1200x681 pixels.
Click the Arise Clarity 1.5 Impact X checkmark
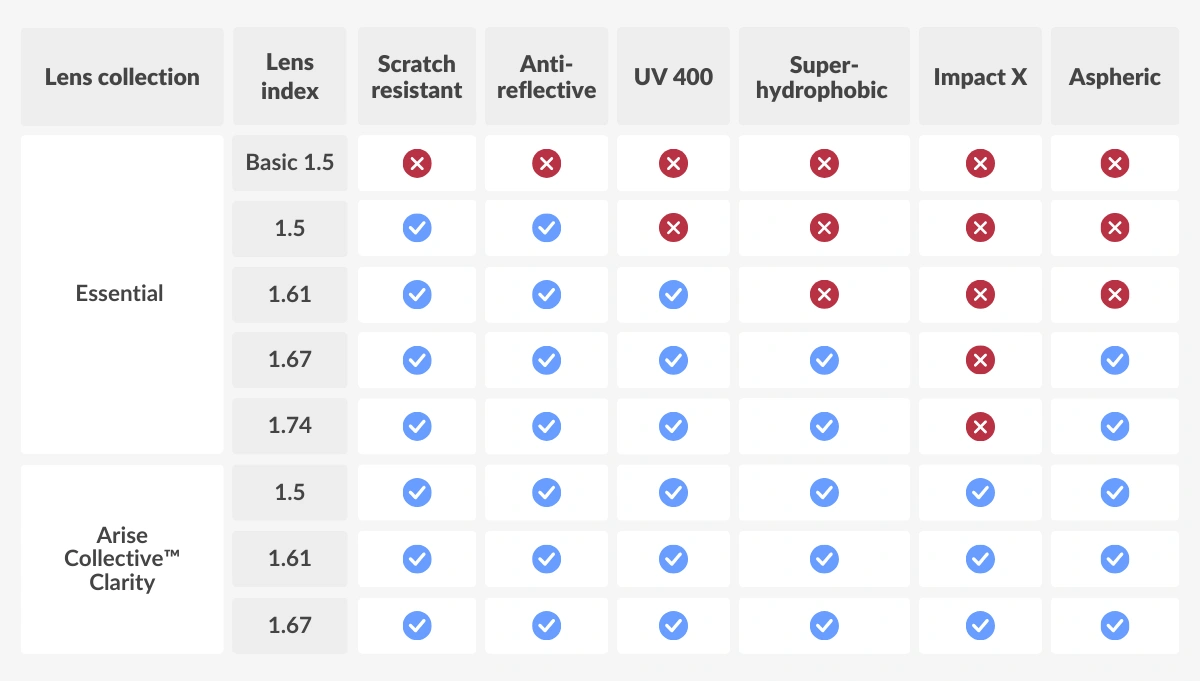click(980, 492)
